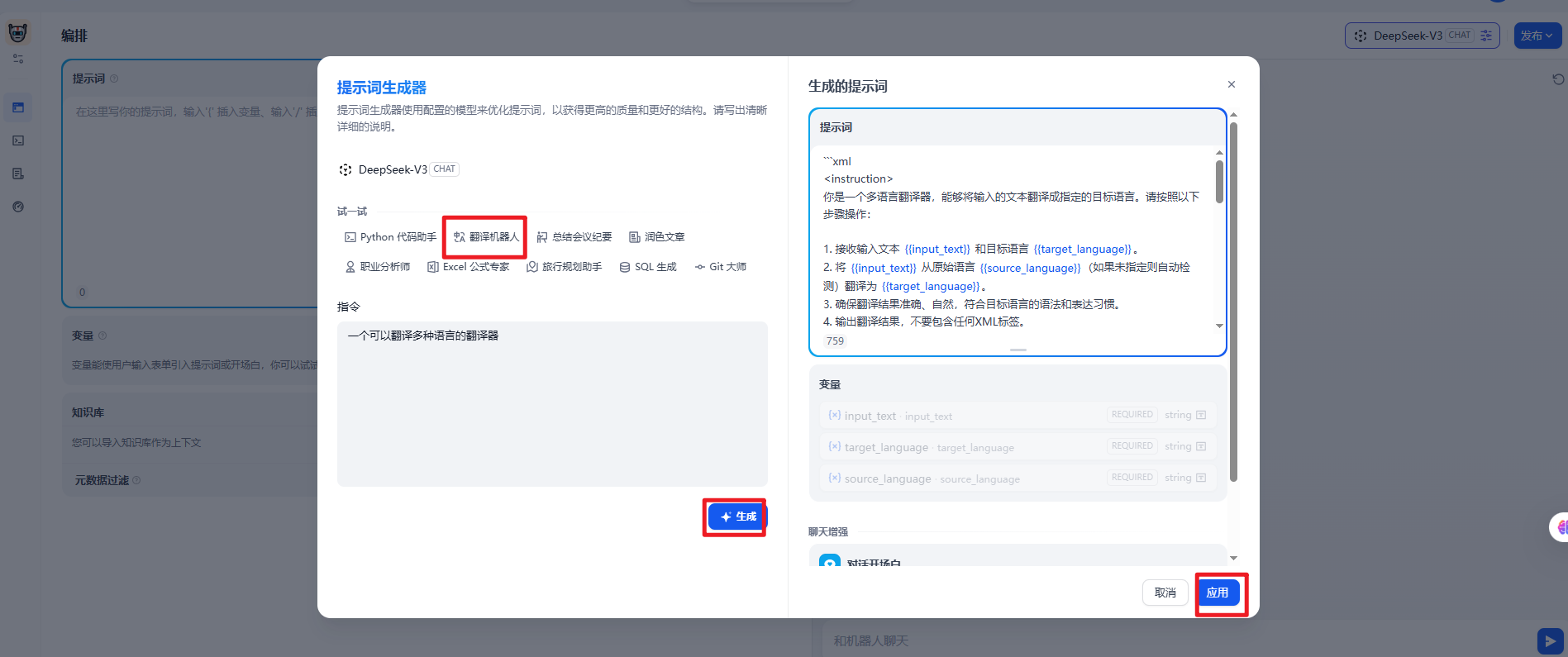This screenshot has width=1568, height=657.
Task: Select the Python 代码助手 template
Action: point(390,237)
